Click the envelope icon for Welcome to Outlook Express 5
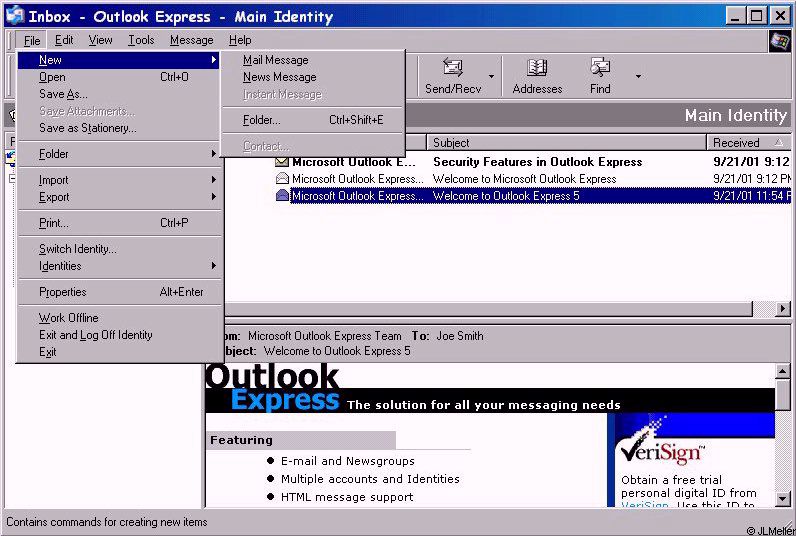This screenshot has height=536, width=796. [282, 195]
